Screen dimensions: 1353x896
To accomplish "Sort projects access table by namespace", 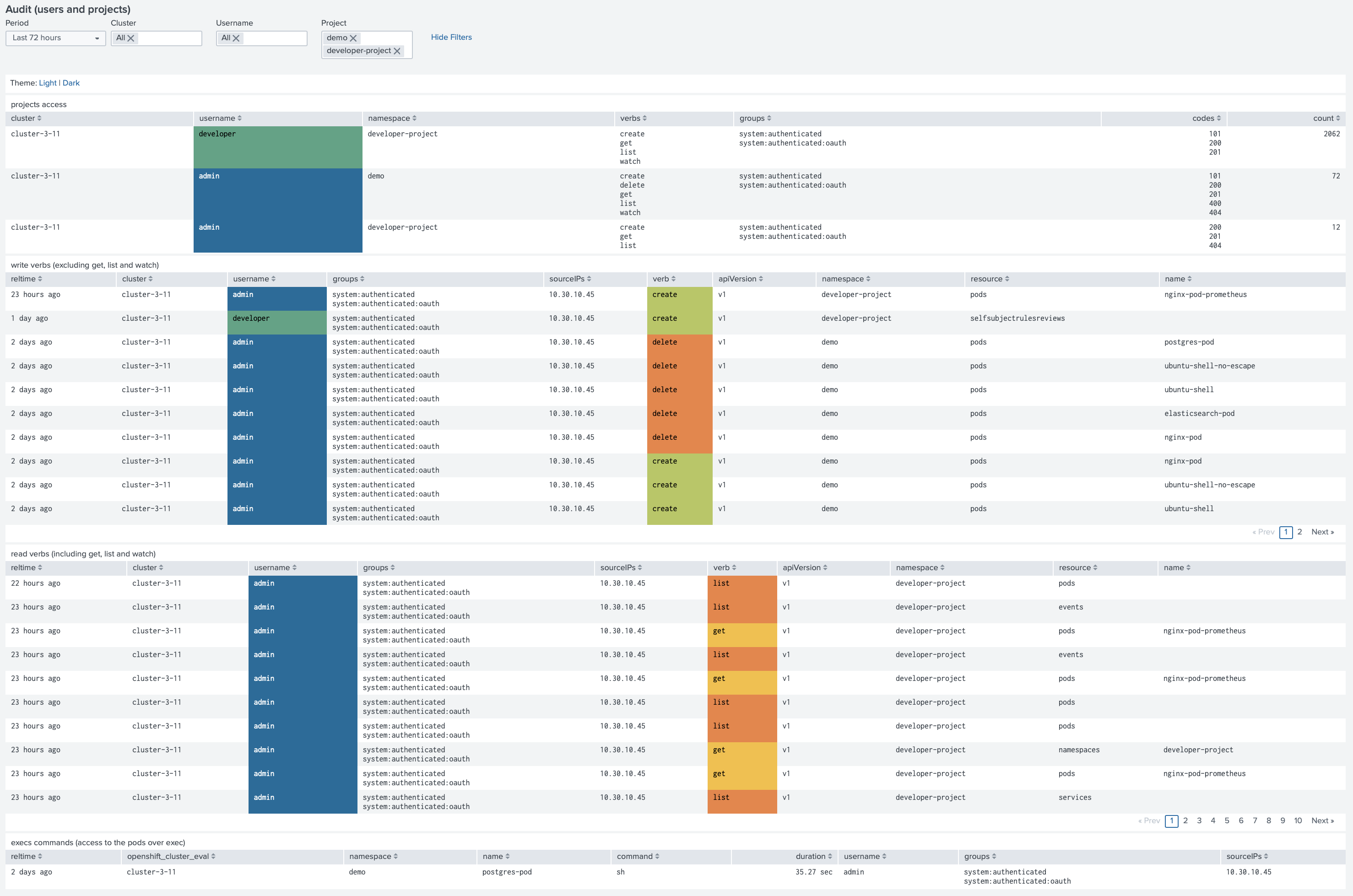I will click(x=392, y=118).
